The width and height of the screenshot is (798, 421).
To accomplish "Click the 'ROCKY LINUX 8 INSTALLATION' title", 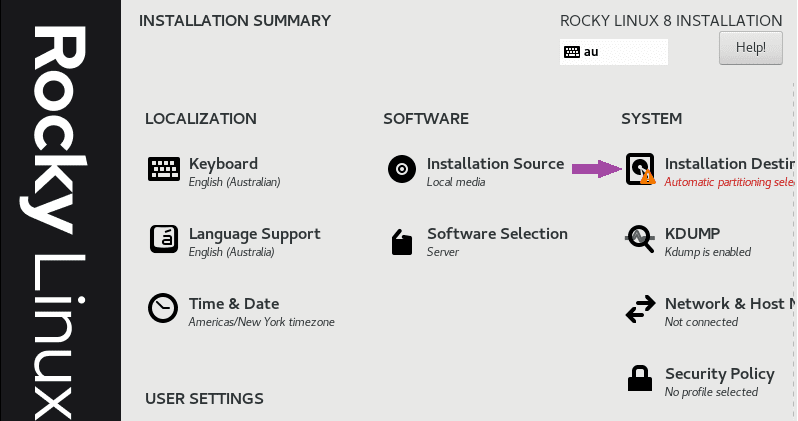I will 671,21.
